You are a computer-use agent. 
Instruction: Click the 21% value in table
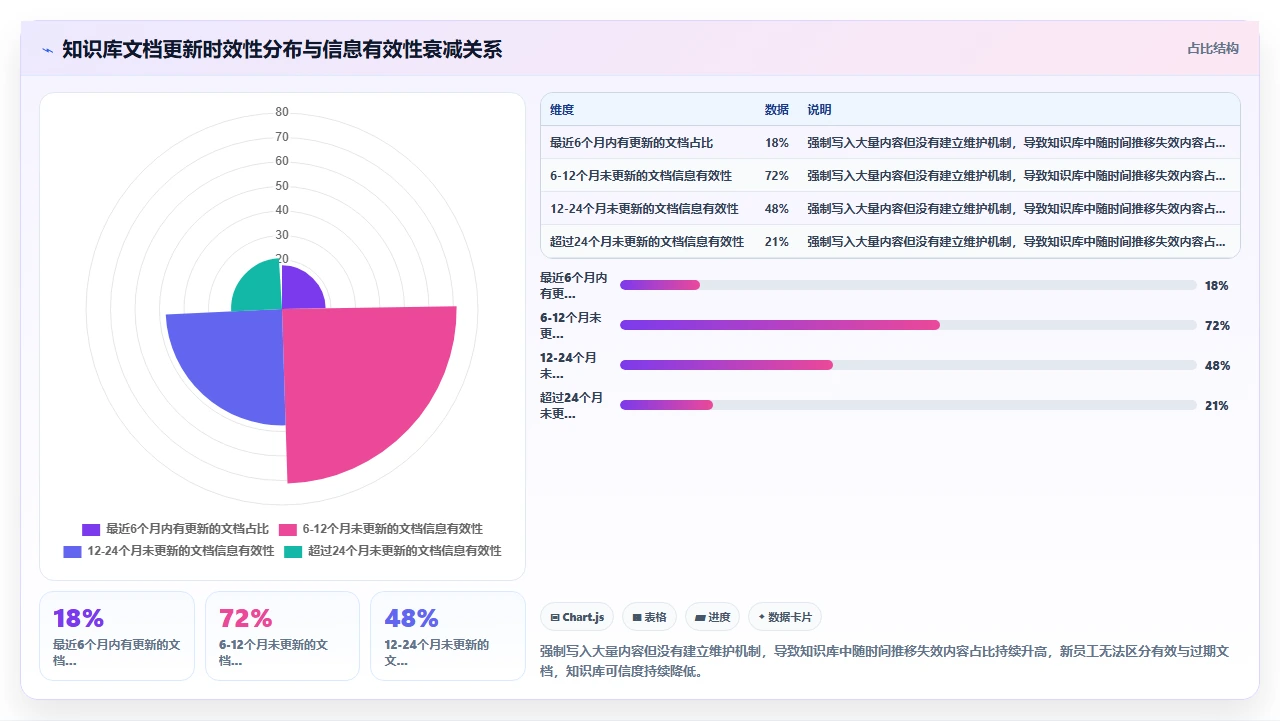(777, 242)
